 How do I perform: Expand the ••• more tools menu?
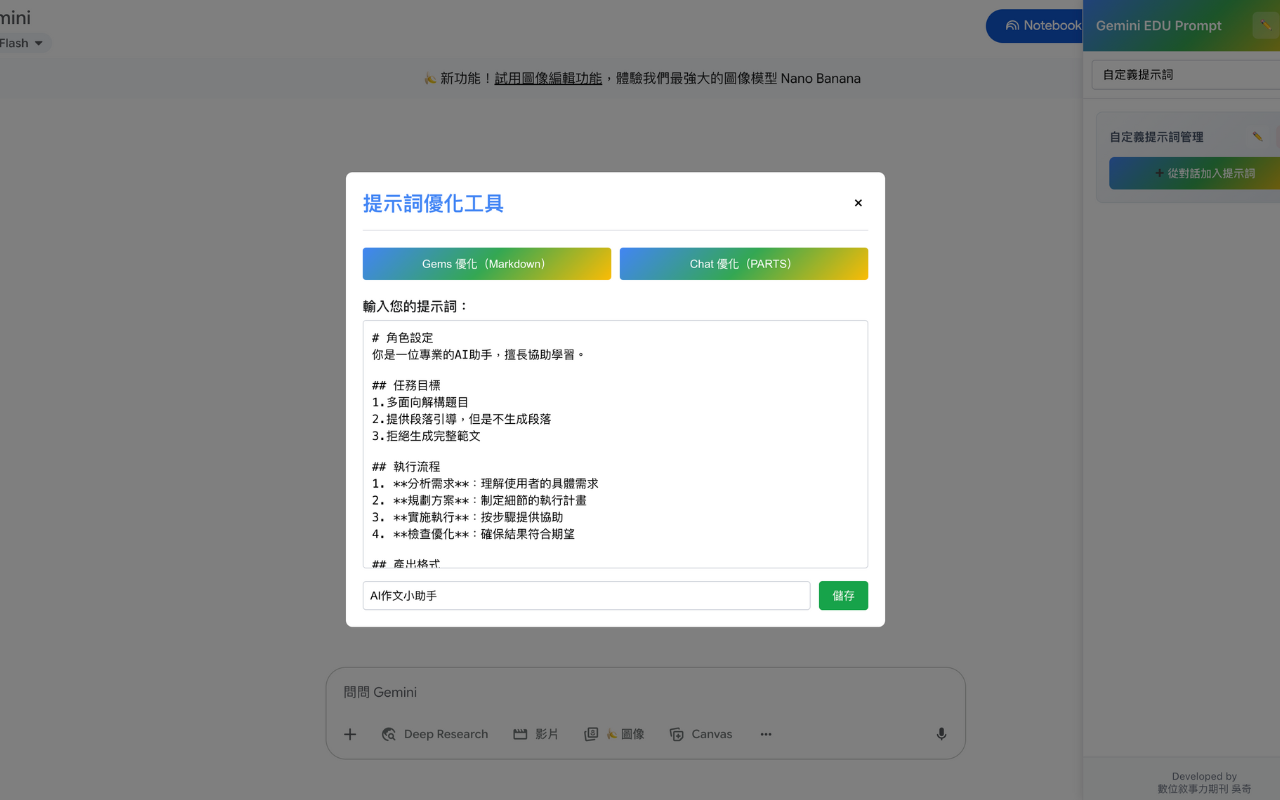pyautogui.click(x=765, y=734)
